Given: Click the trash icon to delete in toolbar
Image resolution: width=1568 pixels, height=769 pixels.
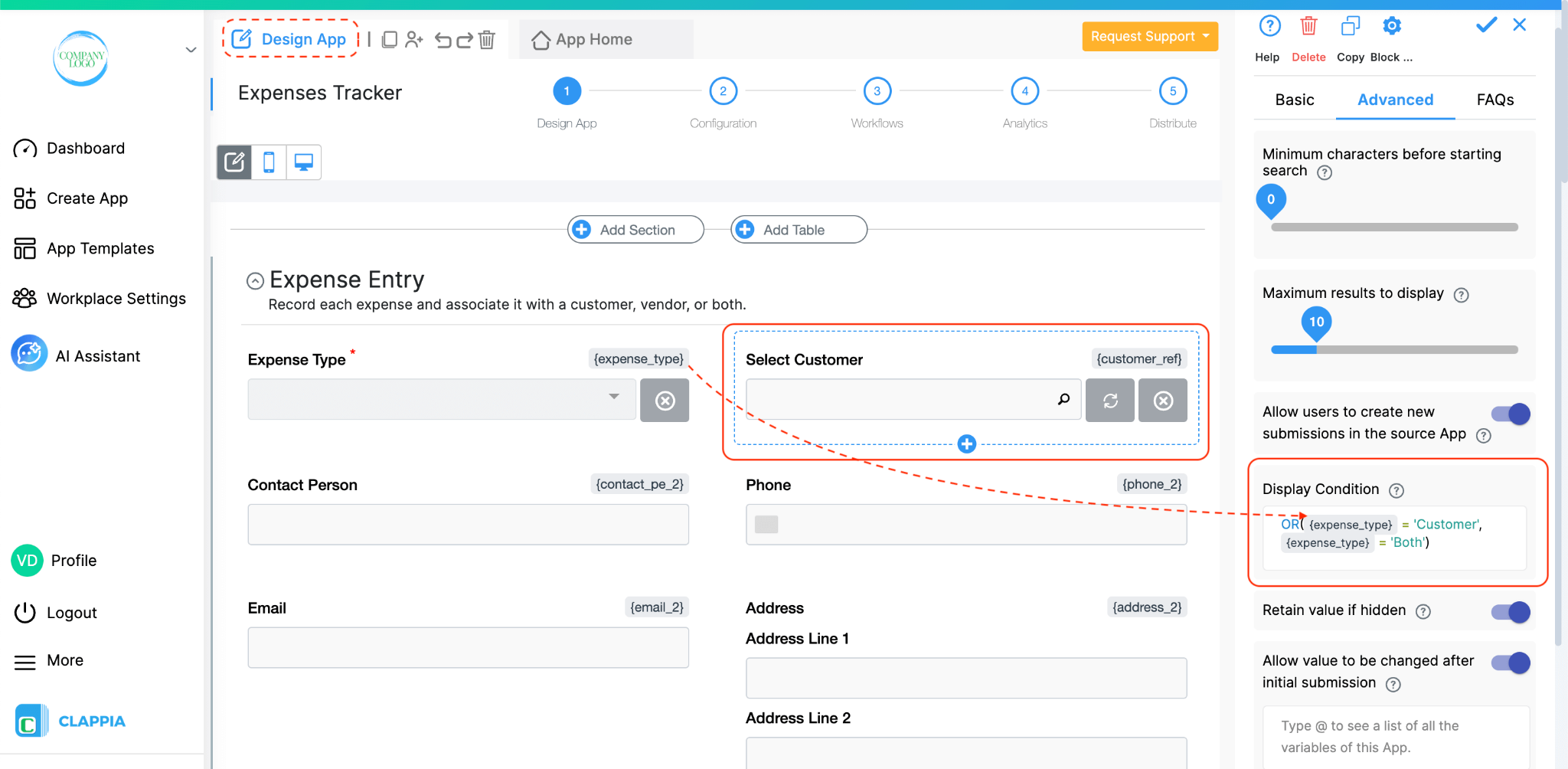Looking at the screenshot, I should tap(487, 40).
